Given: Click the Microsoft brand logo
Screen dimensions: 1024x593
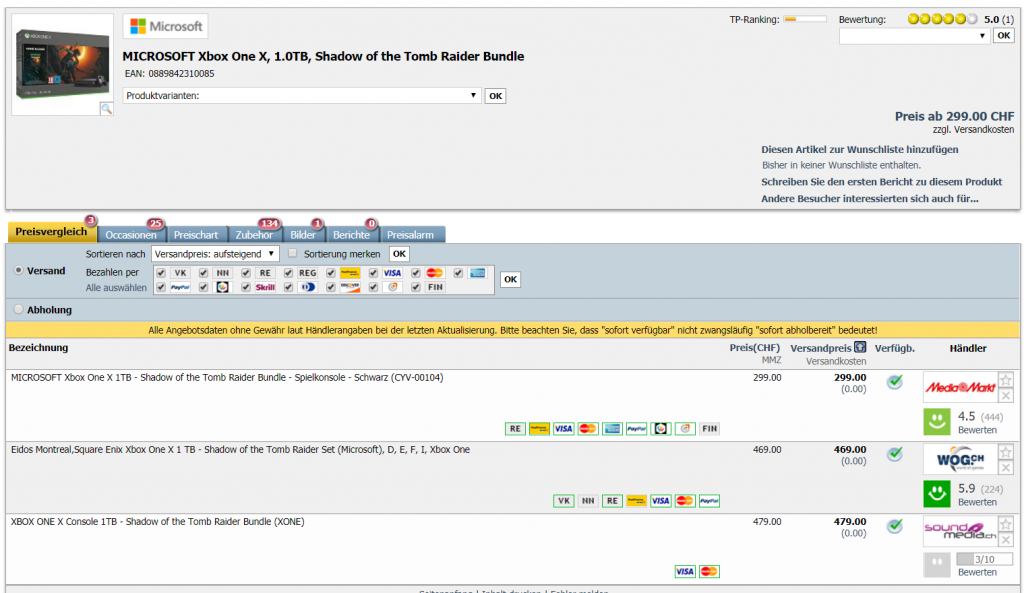Looking at the screenshot, I should (165, 26).
